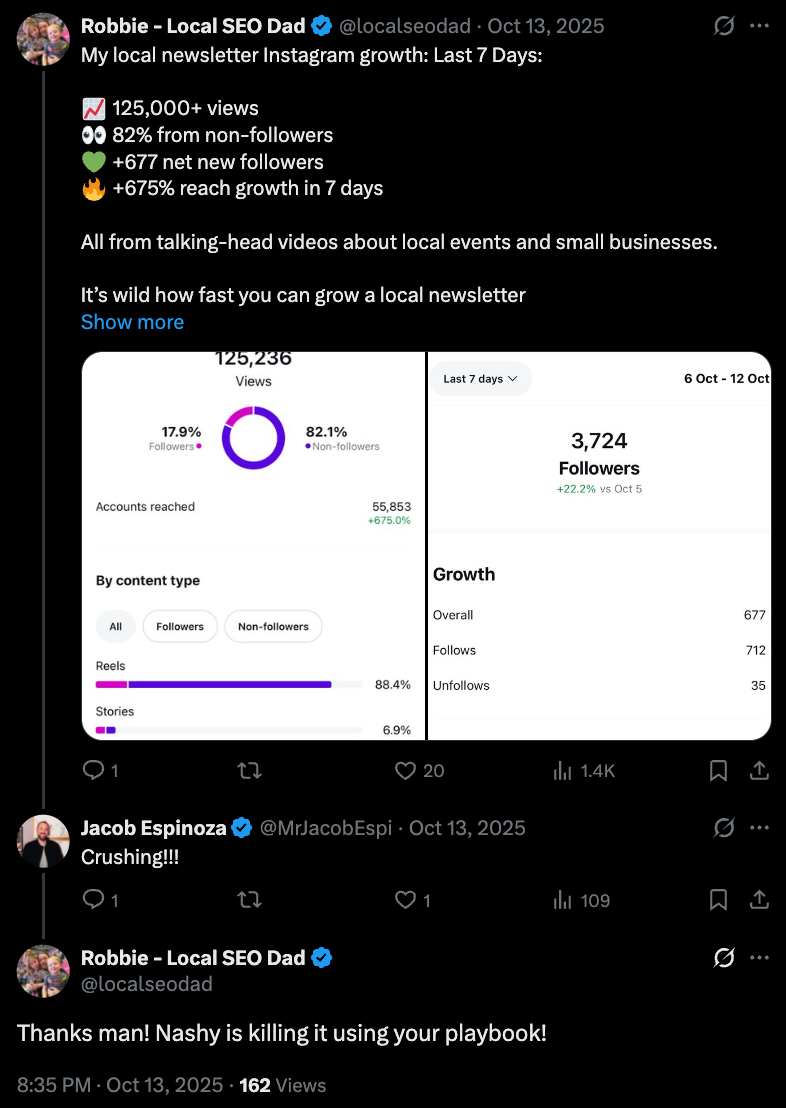Share the Instagram growth post
The width and height of the screenshot is (786, 1108).
759,770
